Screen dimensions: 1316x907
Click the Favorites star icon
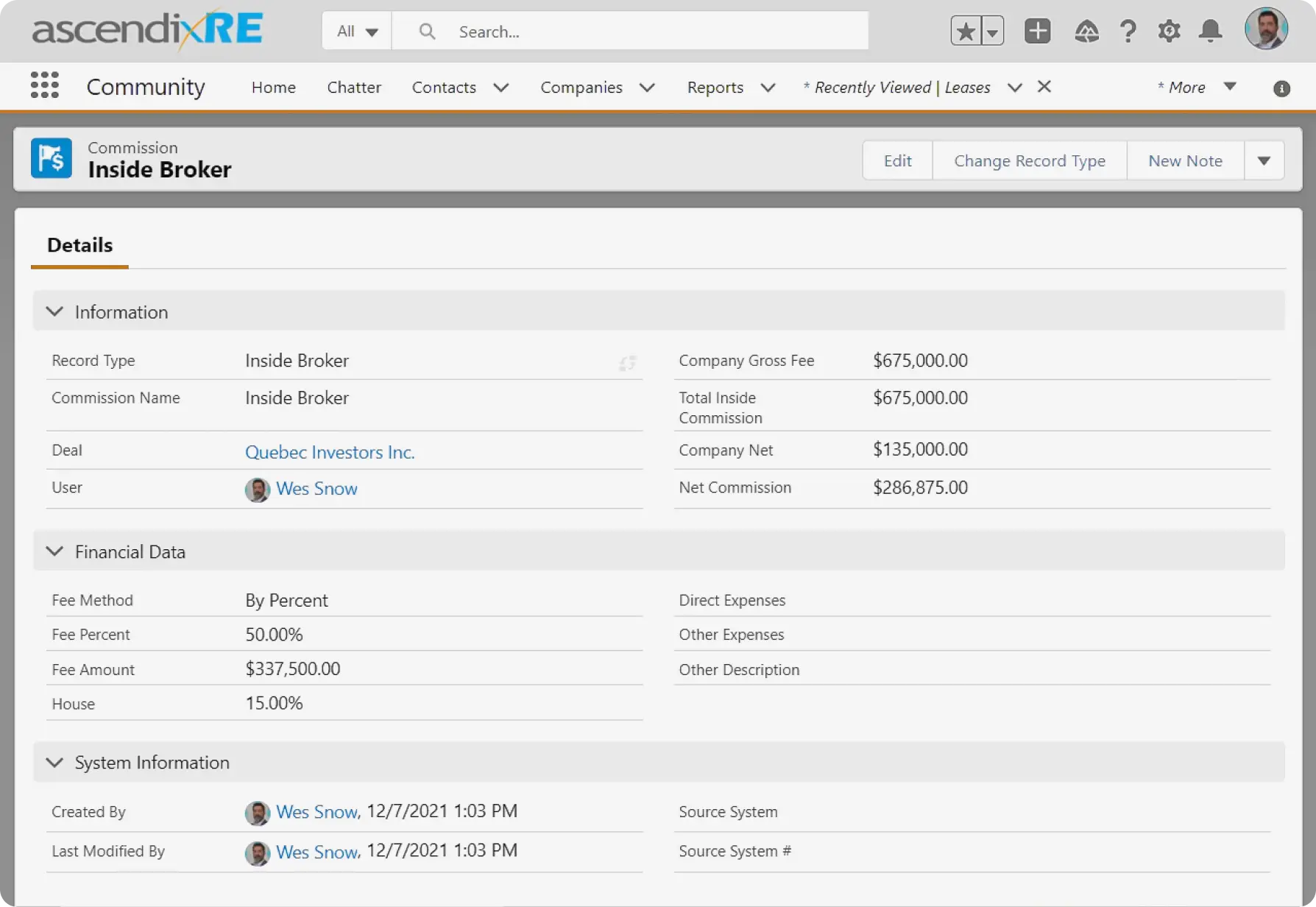pos(966,31)
